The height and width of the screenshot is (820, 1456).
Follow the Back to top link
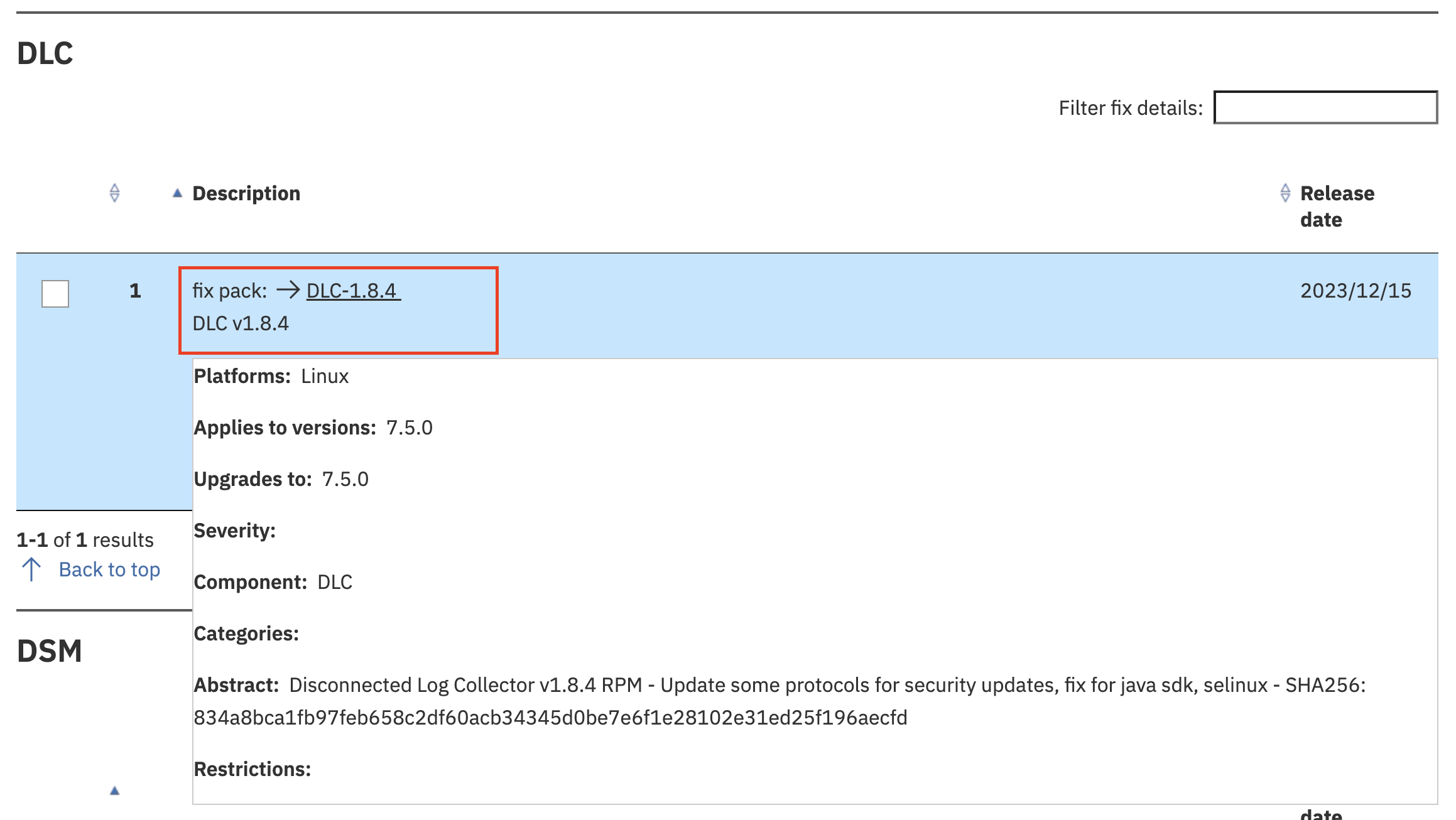(x=109, y=569)
